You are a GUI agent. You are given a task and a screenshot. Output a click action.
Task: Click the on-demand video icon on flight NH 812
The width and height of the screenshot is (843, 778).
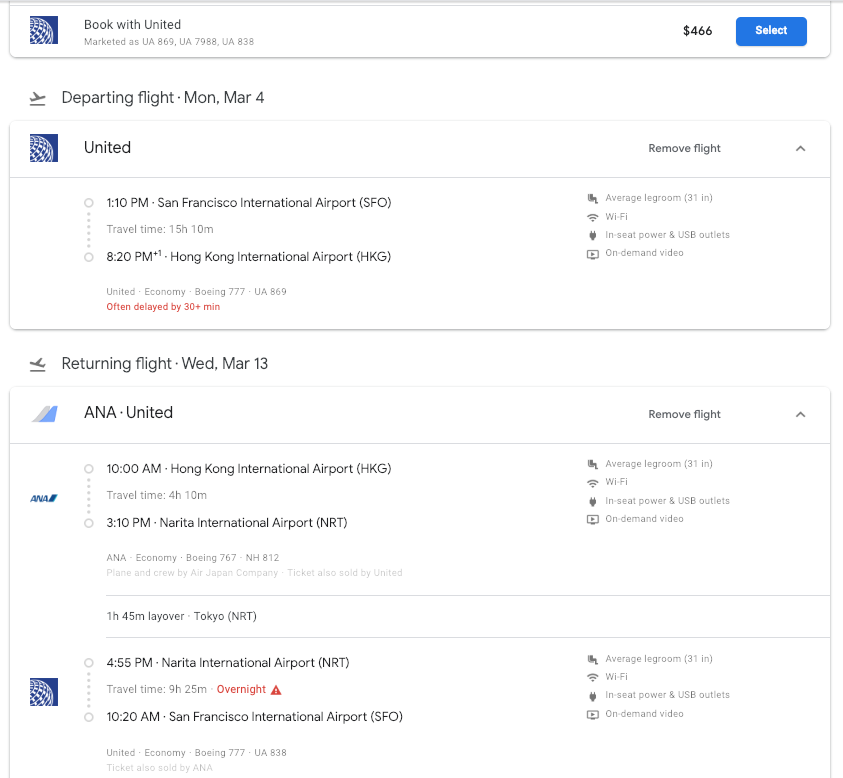click(x=593, y=519)
